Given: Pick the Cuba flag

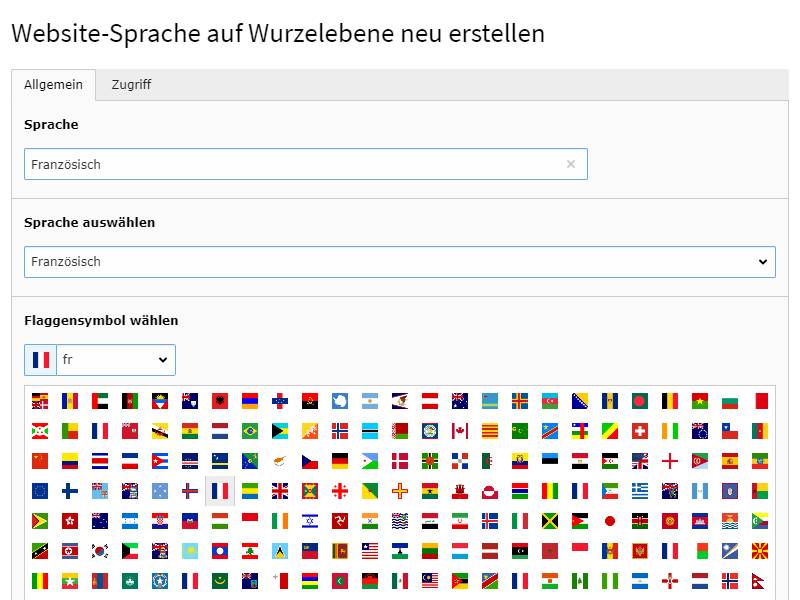Looking at the screenshot, I should [x=160, y=461].
